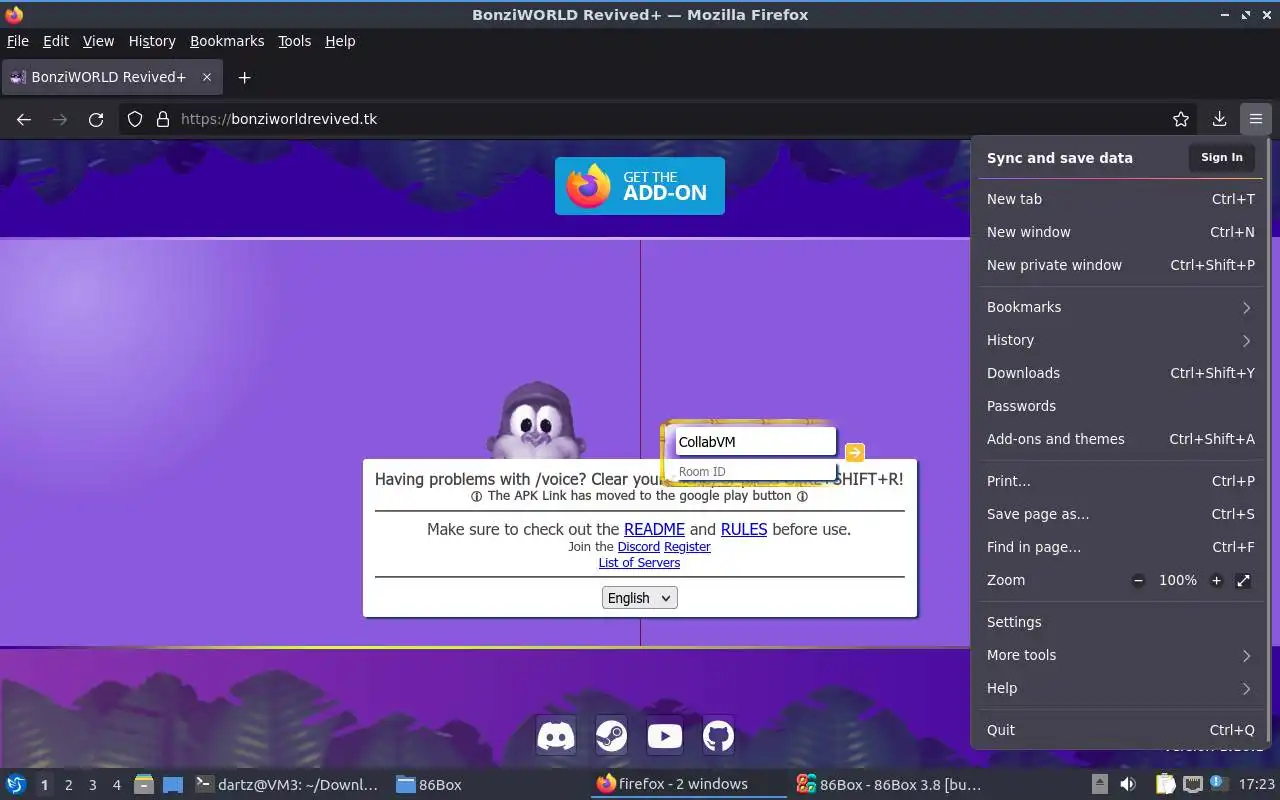Open the volume speaker tray icon
The width and height of the screenshot is (1280, 800).
(x=1127, y=784)
